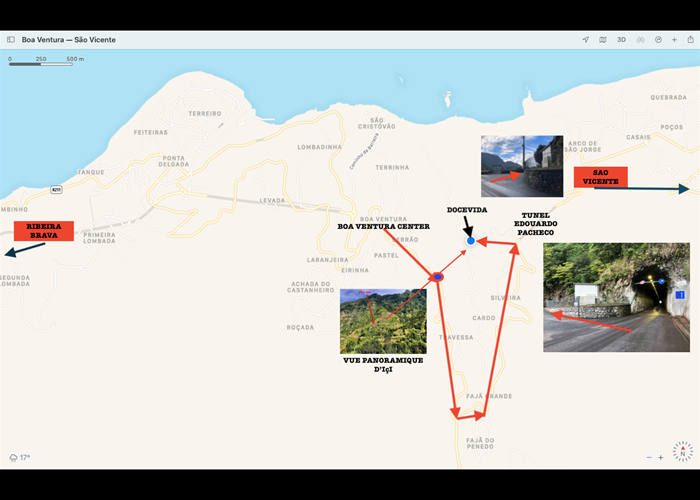Screen dimensions: 700x500
Task: Open the directions icon in the toolbar
Action: [x=658, y=40]
